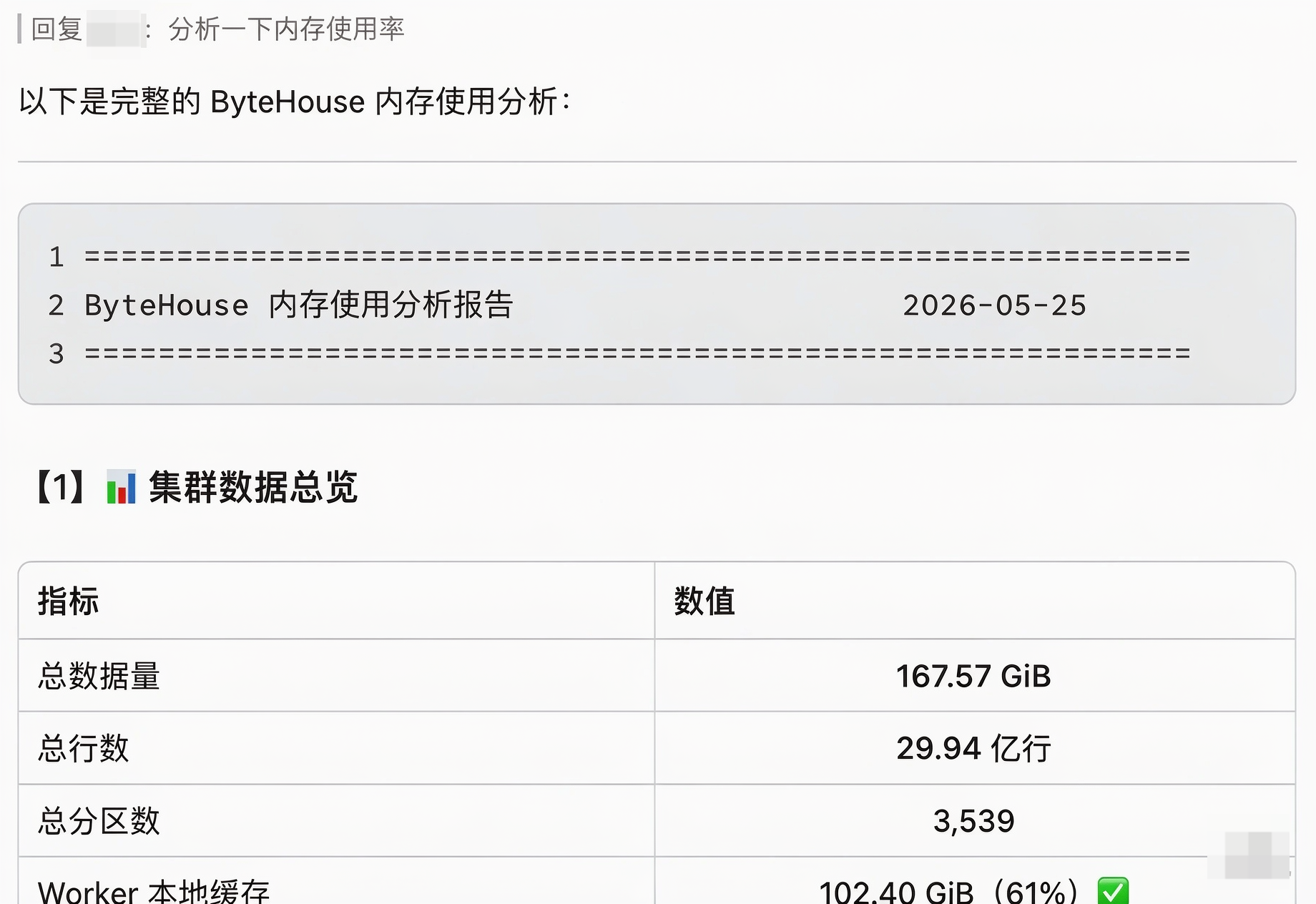This screenshot has width=1316, height=904.
Task: Click the '102.40 GiB (61%)' value
Action: point(948,891)
